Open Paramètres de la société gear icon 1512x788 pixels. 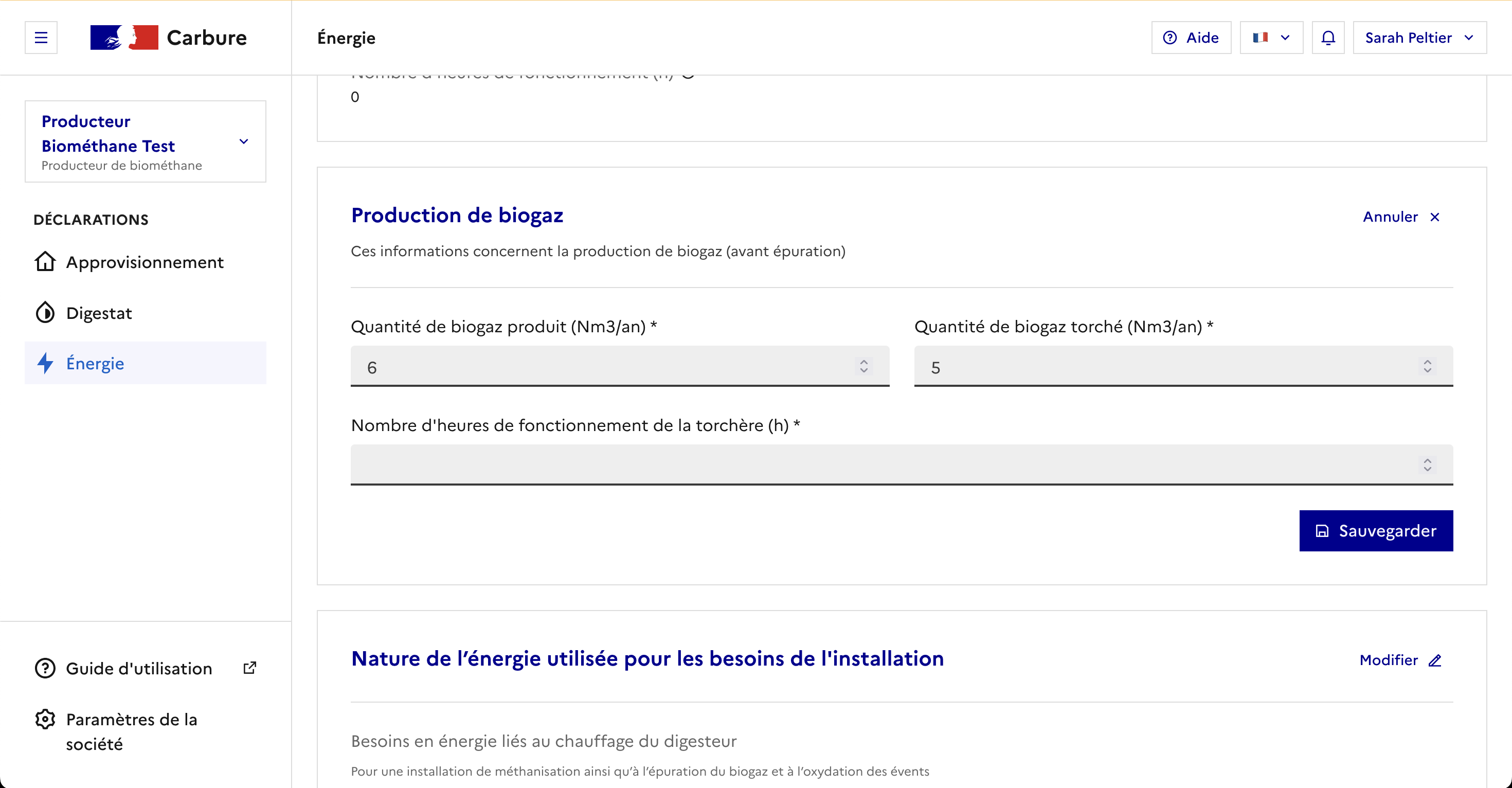(x=45, y=719)
